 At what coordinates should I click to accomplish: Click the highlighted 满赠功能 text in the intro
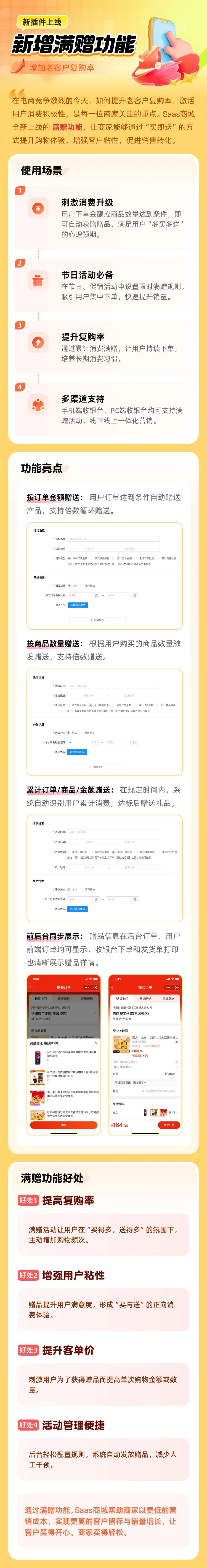click(x=67, y=127)
